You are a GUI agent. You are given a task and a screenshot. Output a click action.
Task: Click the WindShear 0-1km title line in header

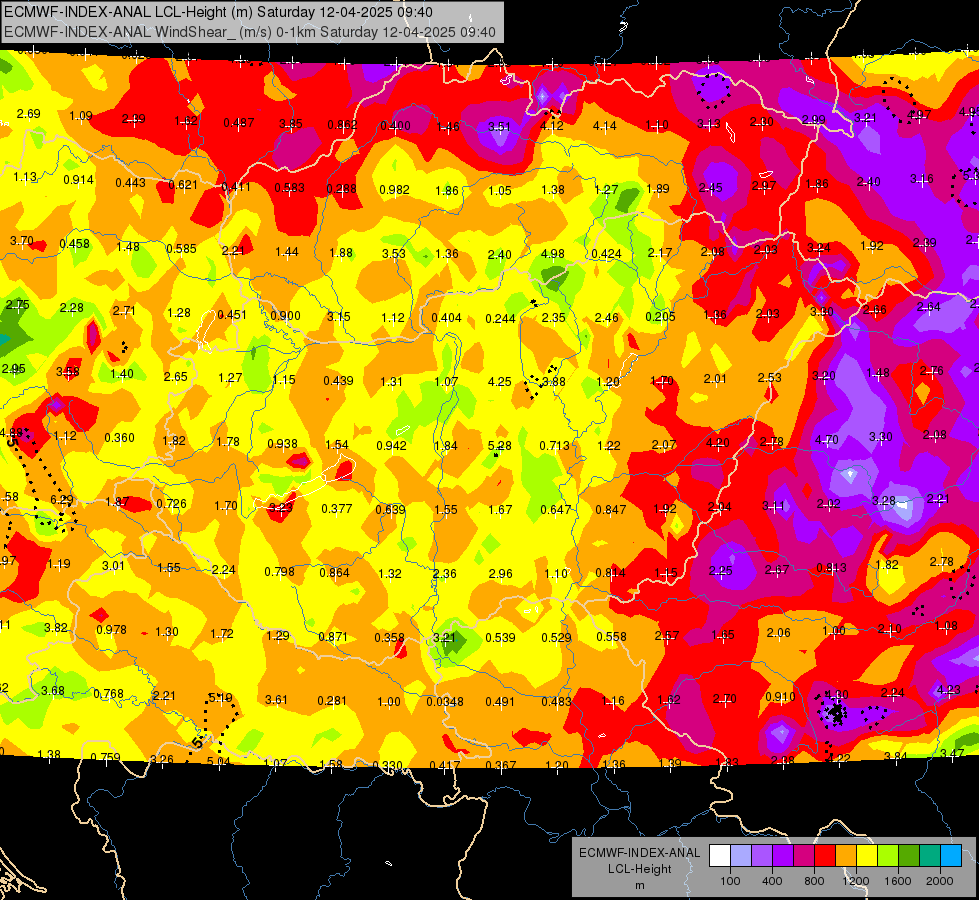pyautogui.click(x=250, y=32)
